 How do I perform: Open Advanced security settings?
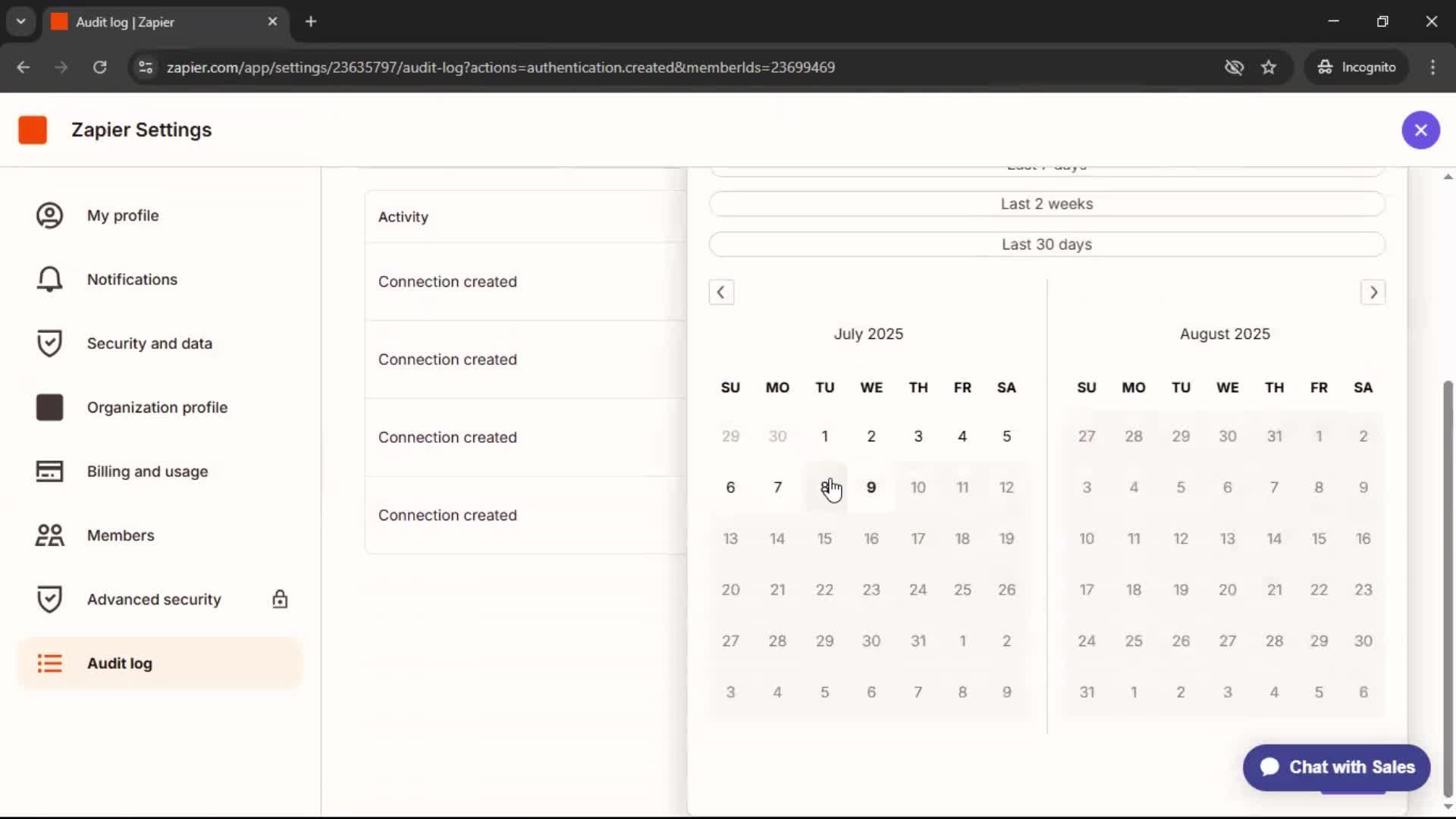160,599
